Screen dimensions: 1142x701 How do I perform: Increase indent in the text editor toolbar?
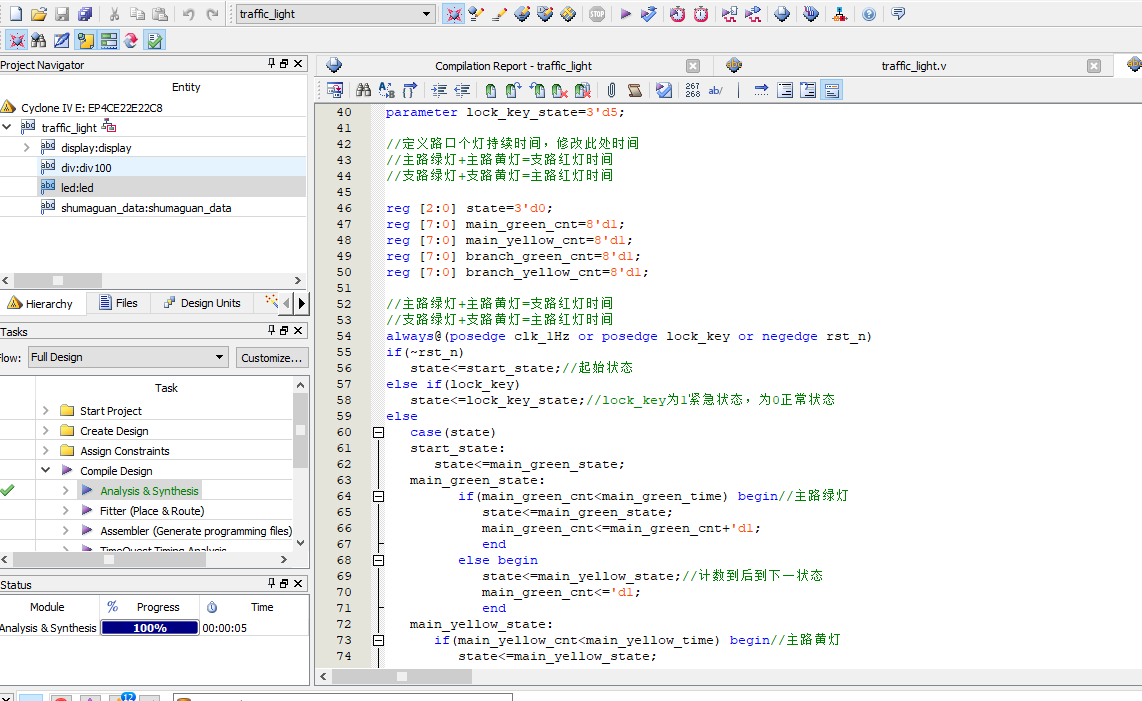pos(439,90)
